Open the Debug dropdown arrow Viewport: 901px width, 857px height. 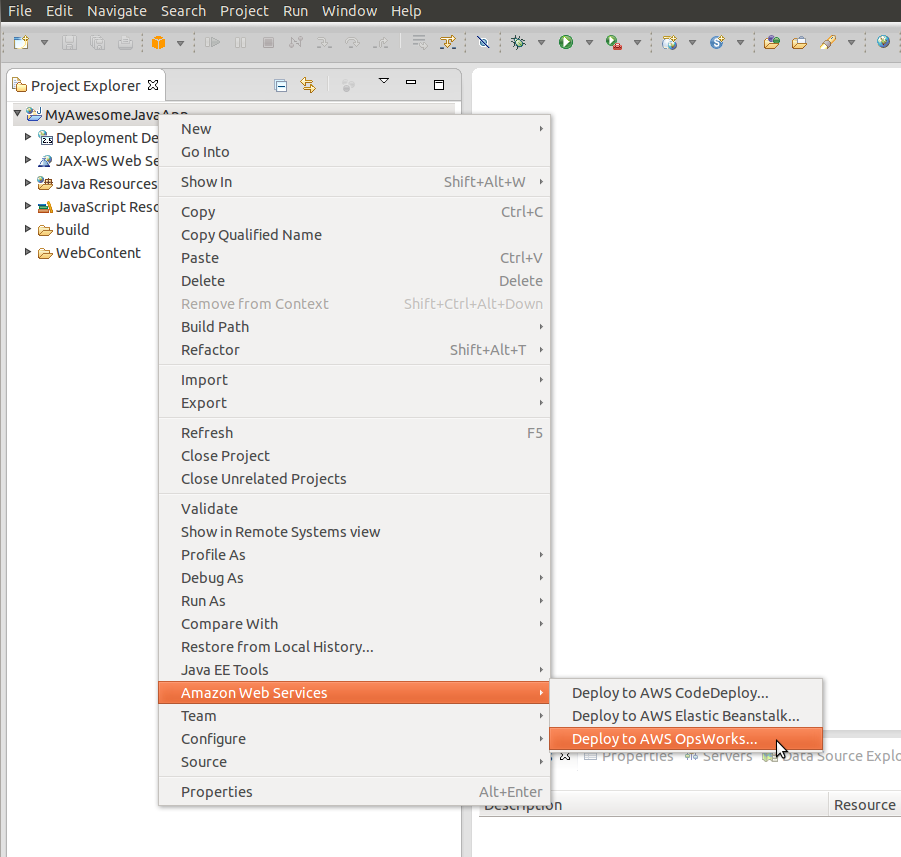click(541, 43)
